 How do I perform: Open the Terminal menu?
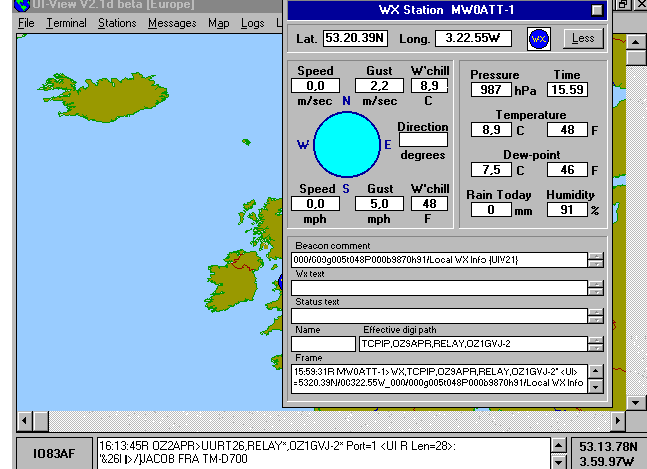pyautogui.click(x=66, y=23)
